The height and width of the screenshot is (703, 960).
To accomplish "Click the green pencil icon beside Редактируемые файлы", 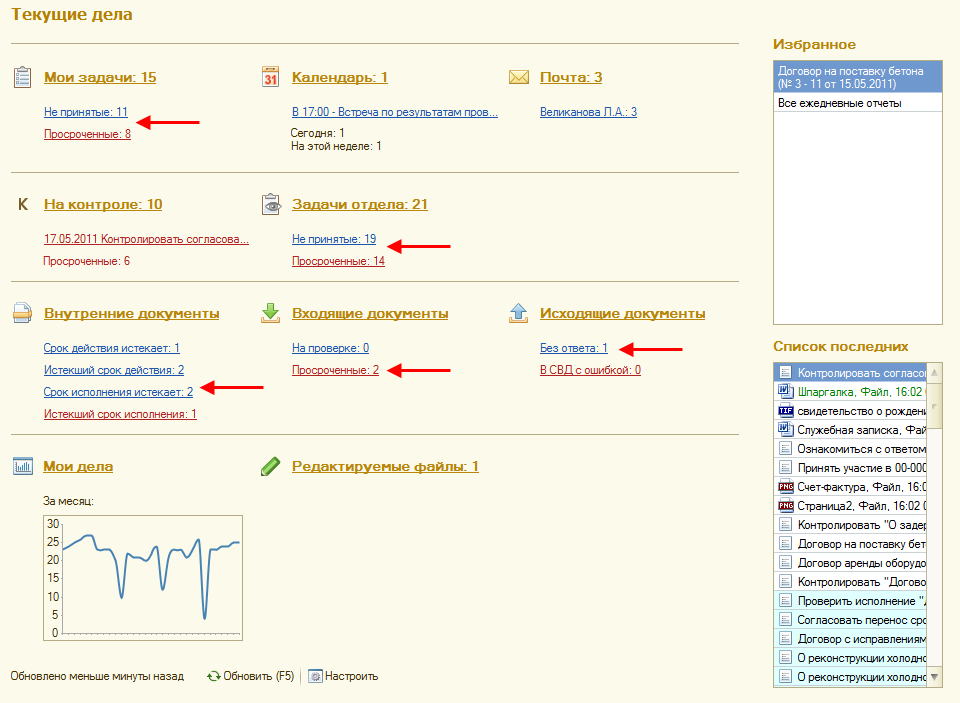I will (270, 466).
